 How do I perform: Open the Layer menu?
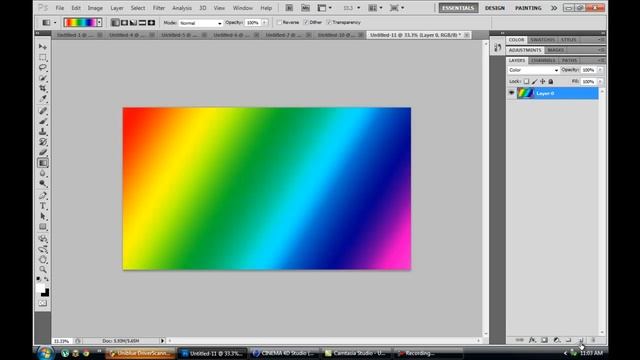coord(117,8)
